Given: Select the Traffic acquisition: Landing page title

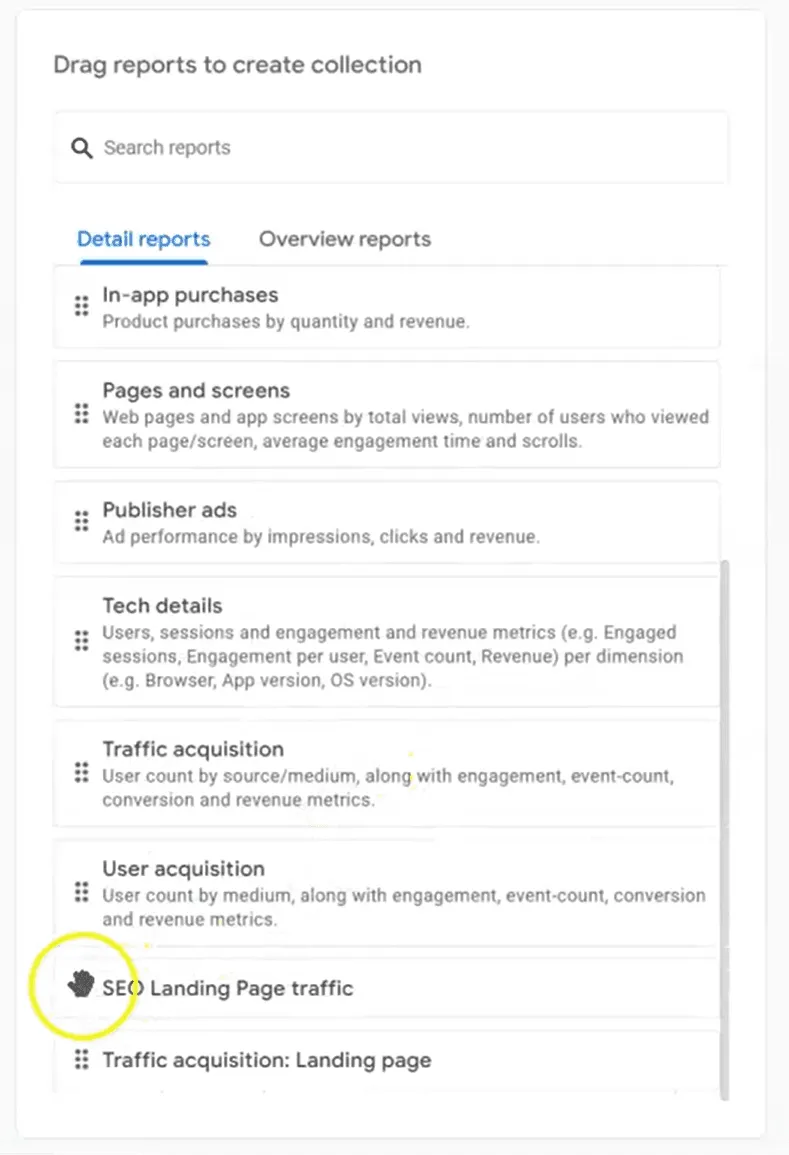Looking at the screenshot, I should 267,1060.
